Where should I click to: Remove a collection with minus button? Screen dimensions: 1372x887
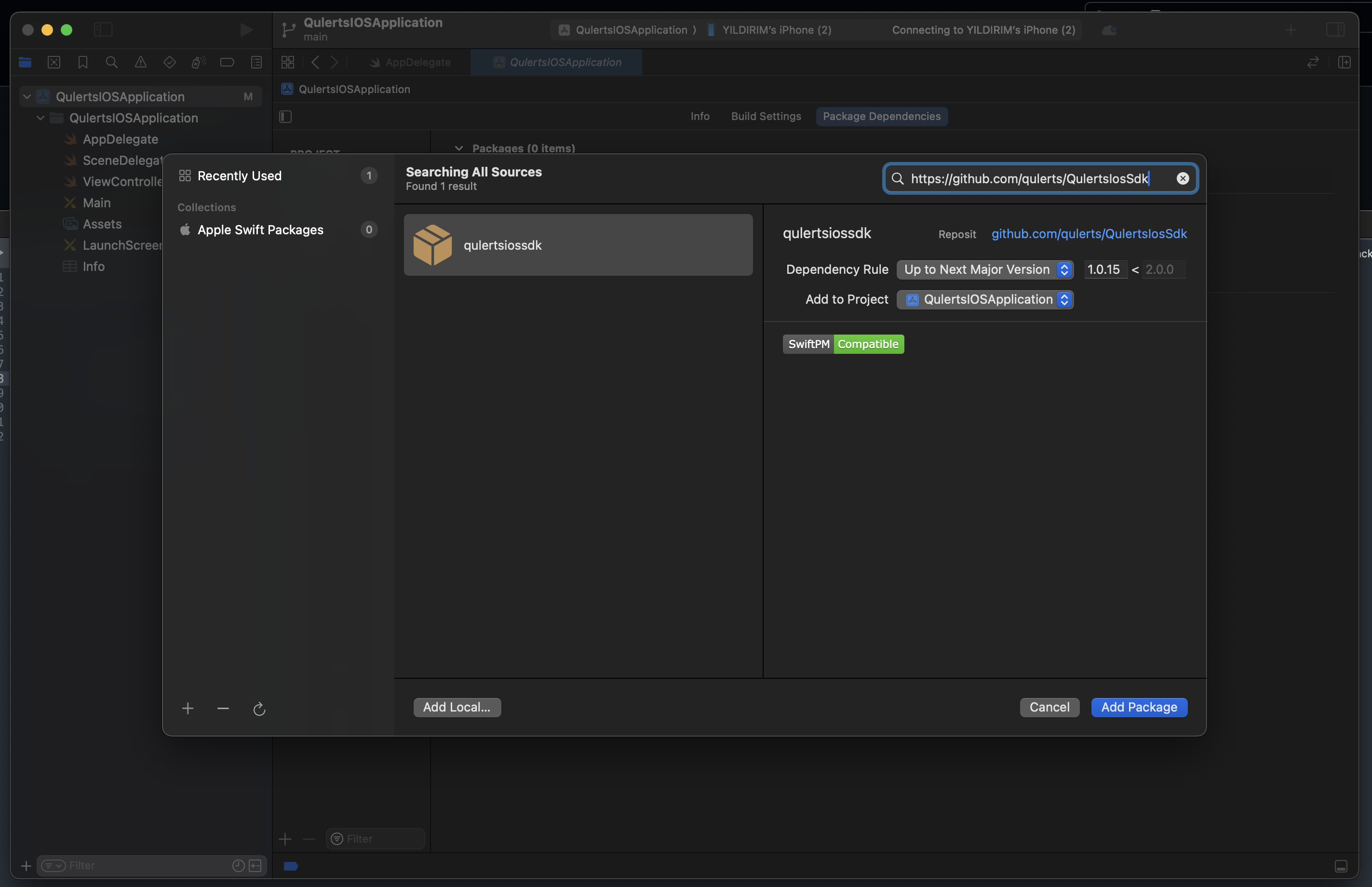coord(223,708)
